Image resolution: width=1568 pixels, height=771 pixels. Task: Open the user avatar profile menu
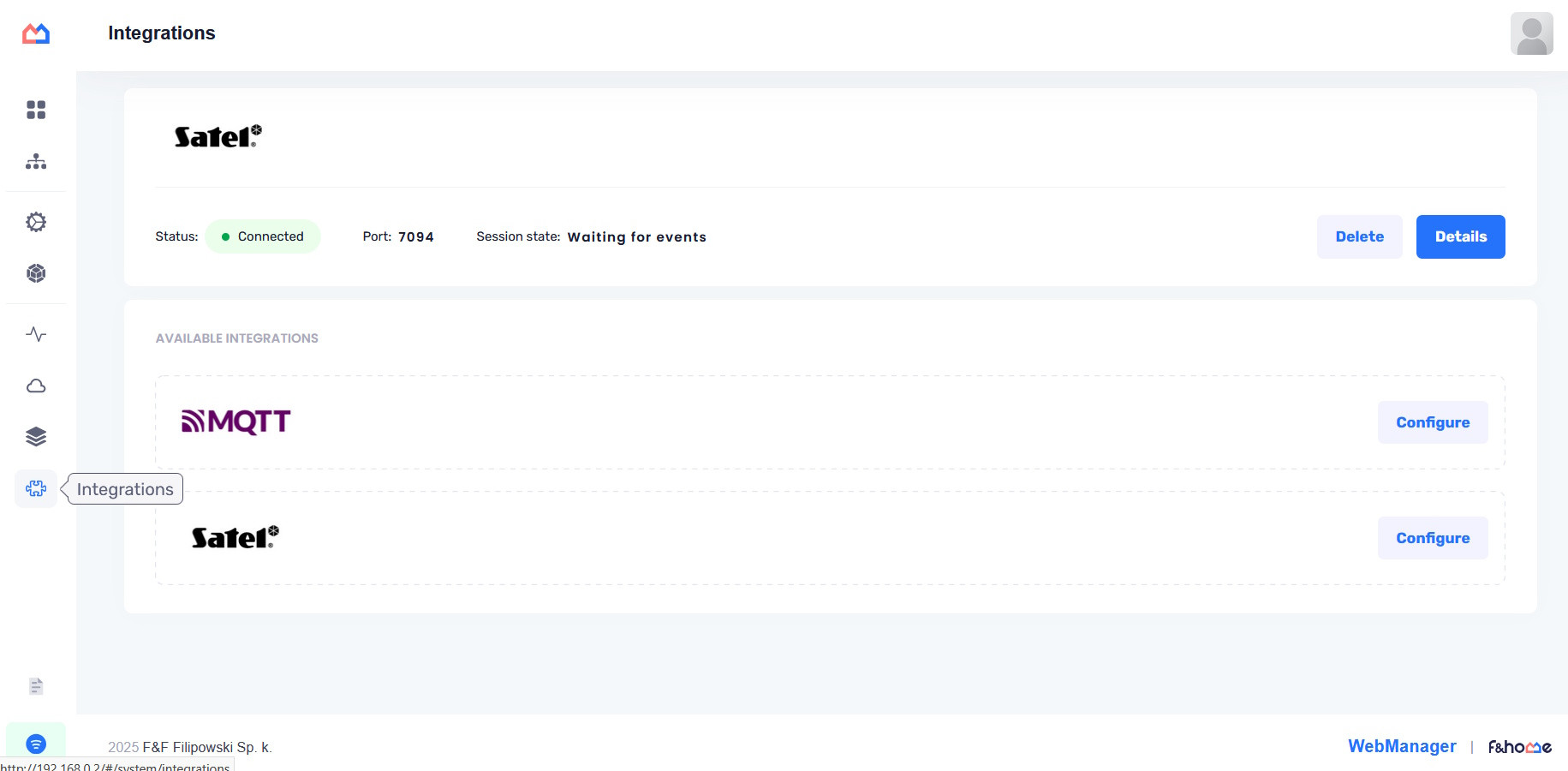[x=1531, y=33]
